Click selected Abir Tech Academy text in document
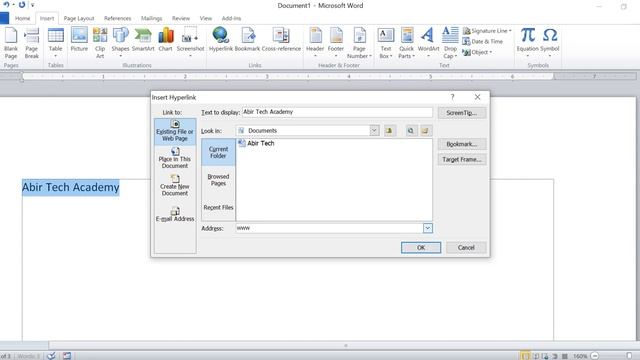The width and height of the screenshot is (640, 360). [71, 187]
